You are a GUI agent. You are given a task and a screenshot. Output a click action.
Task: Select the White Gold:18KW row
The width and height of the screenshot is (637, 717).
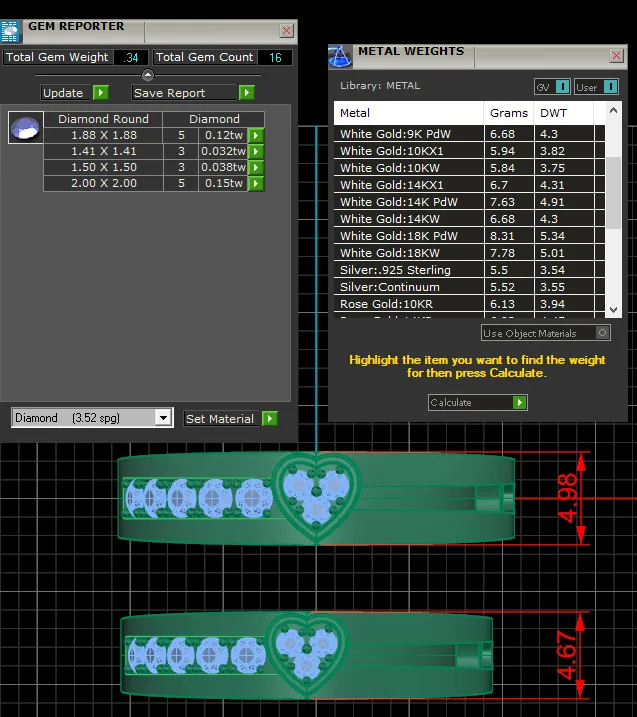click(x=469, y=253)
